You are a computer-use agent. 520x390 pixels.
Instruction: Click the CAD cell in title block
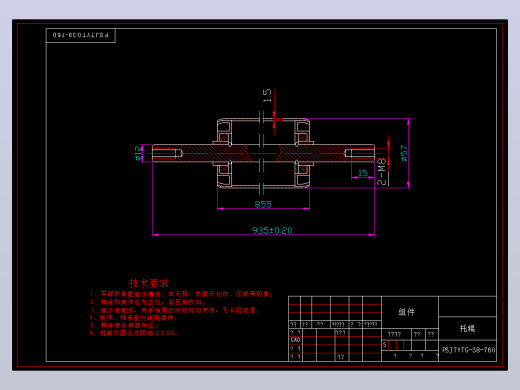coord(295,340)
